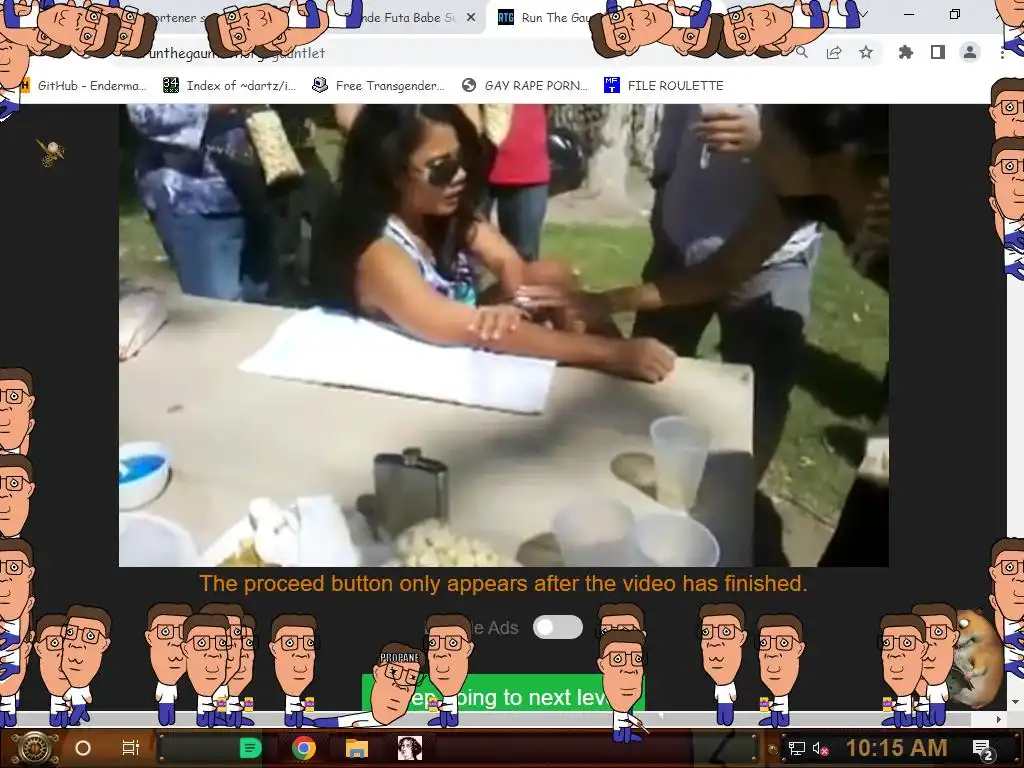Open the tab search chevron
This screenshot has height=768, width=1024.
pos(864,14)
